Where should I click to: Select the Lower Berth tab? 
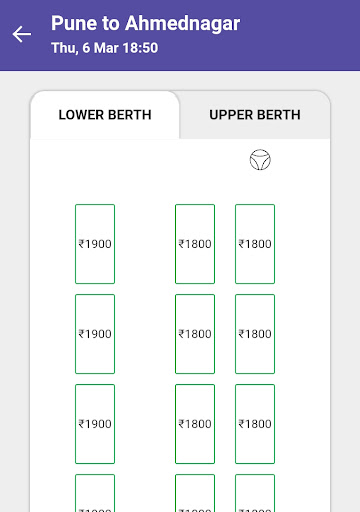click(x=105, y=115)
